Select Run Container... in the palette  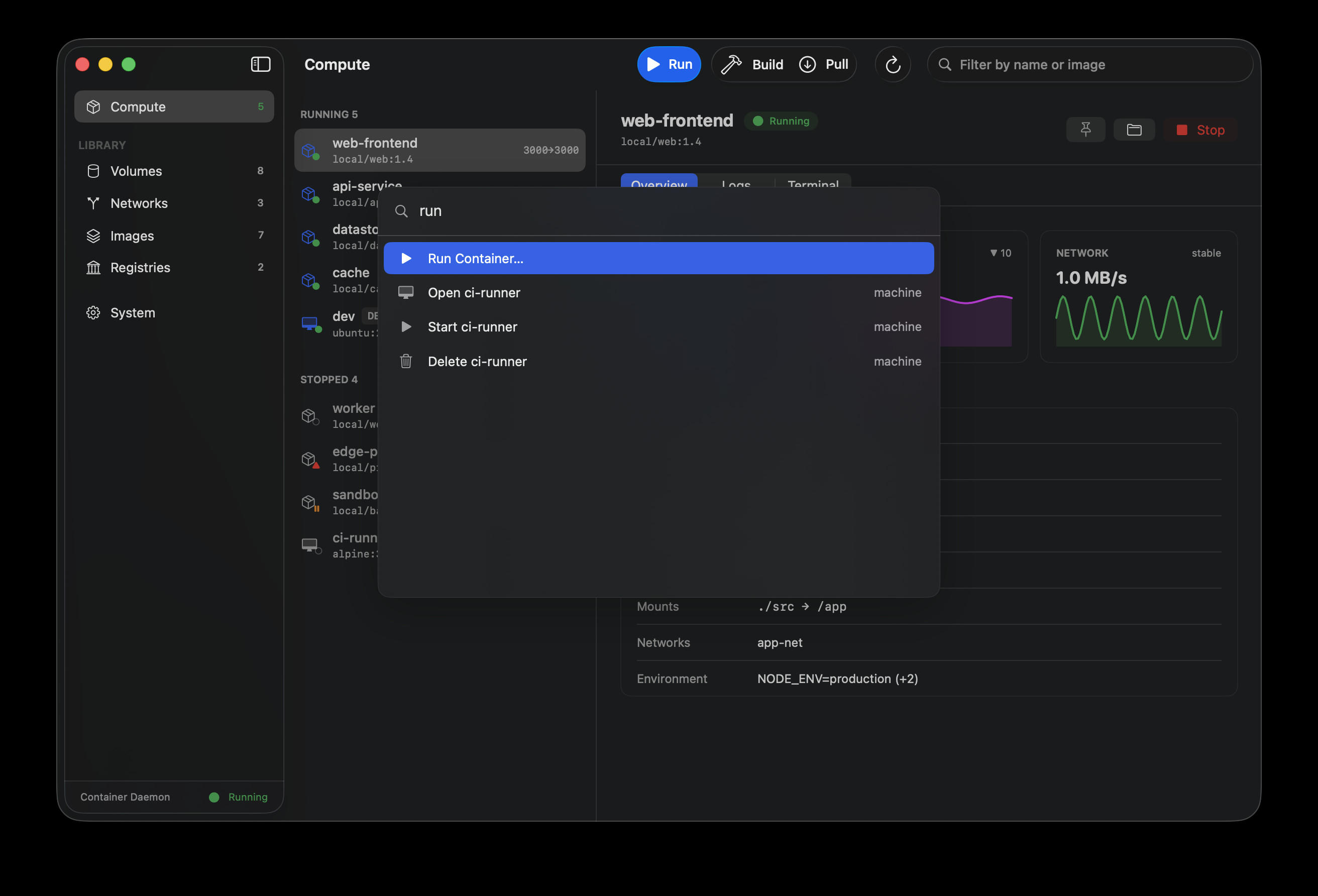[658, 258]
